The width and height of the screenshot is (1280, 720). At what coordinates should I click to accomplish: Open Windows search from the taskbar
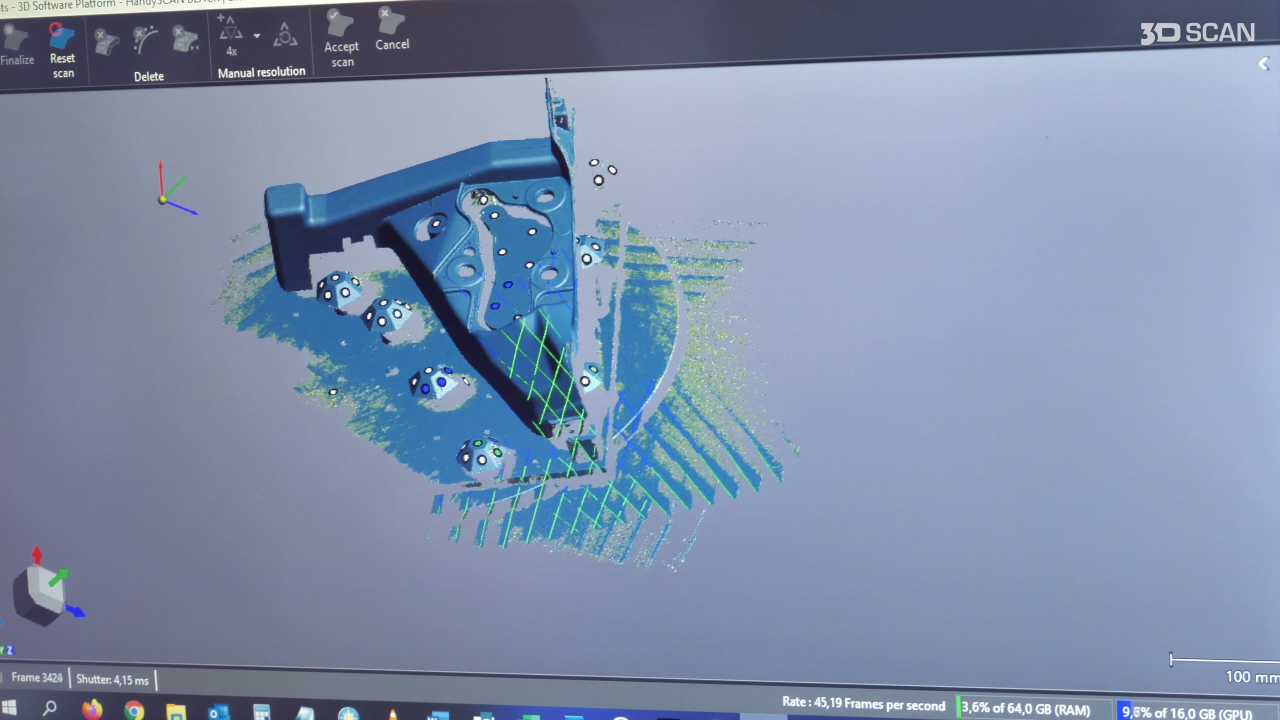50,709
